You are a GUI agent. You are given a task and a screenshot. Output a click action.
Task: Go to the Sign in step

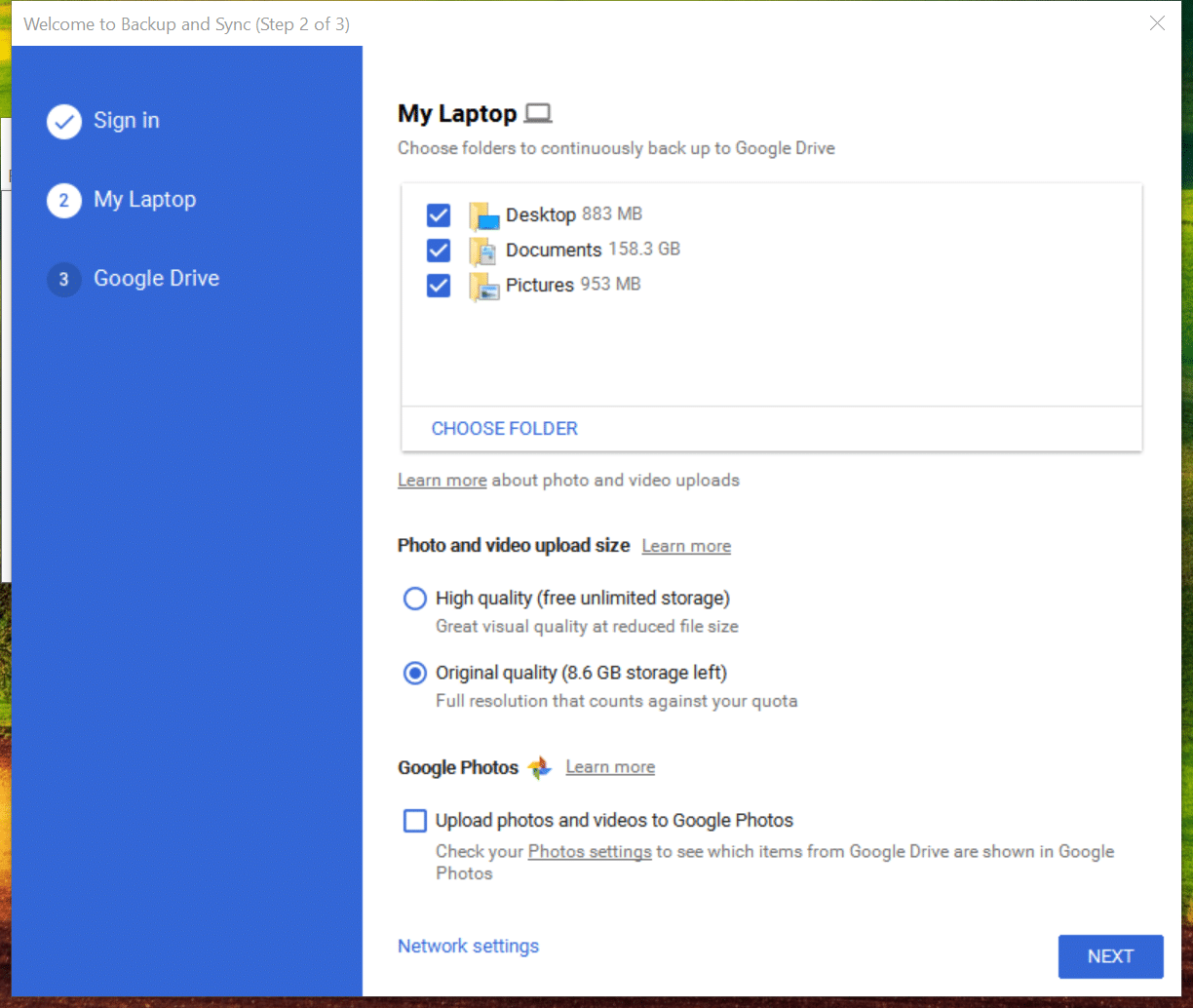(127, 121)
